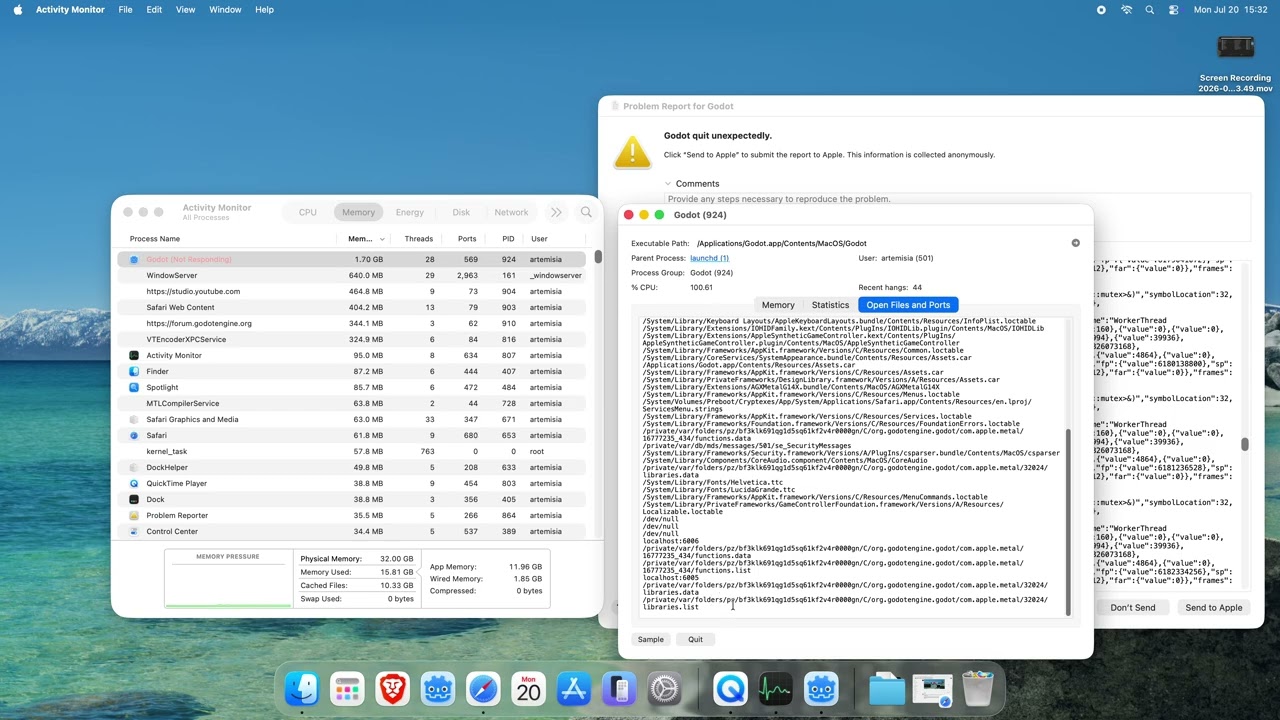Open the File menu

pos(125,10)
